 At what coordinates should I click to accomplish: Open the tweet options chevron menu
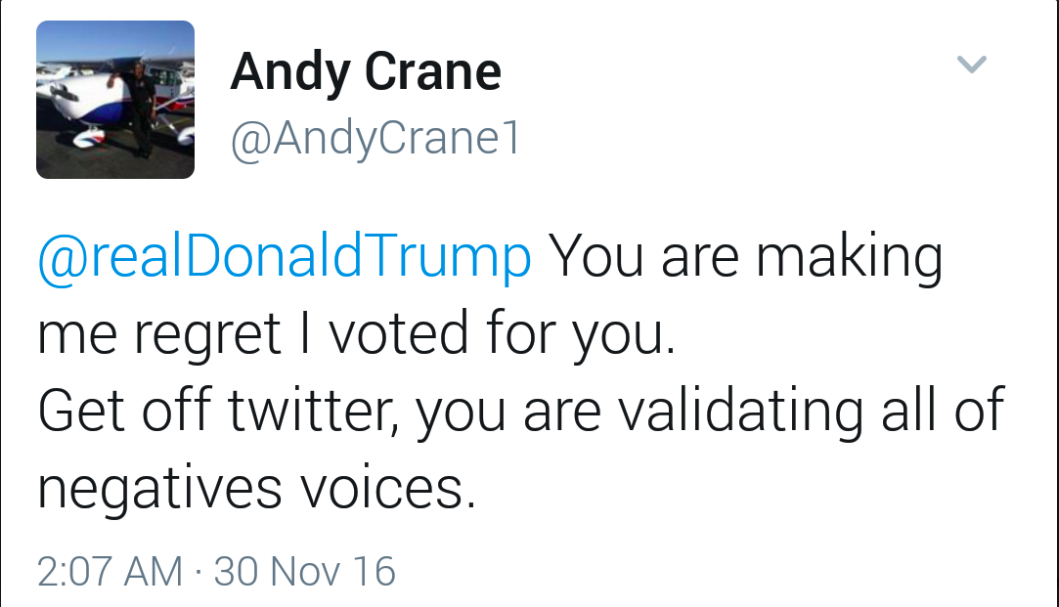tap(971, 66)
